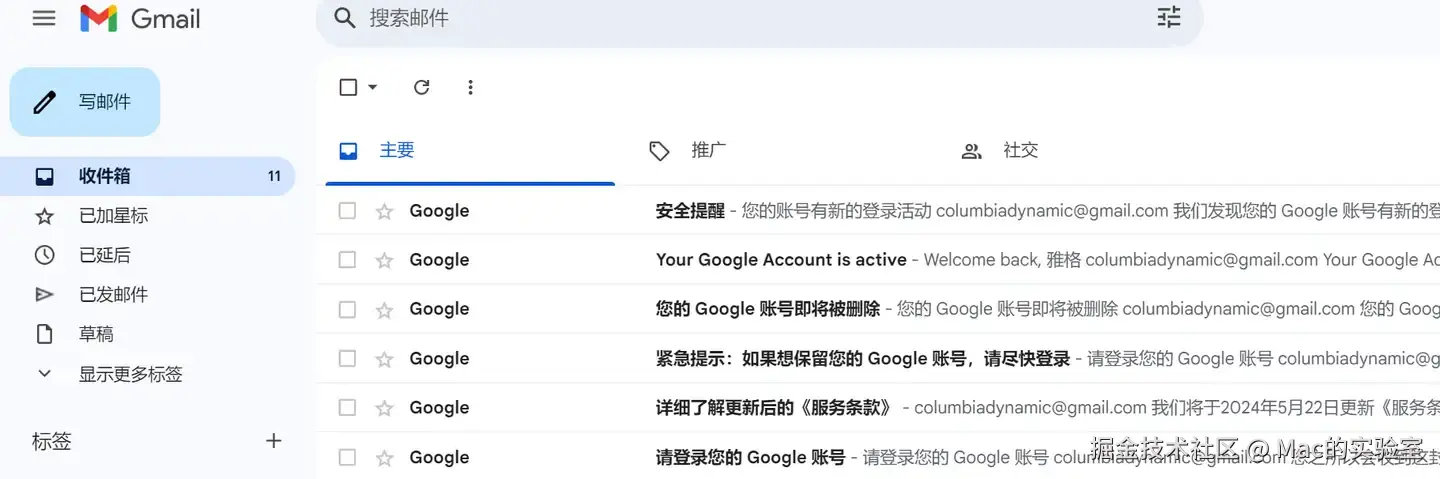Open the 已延后 snoozed folder
Viewport: 1440px width, 479px height.
point(104,255)
